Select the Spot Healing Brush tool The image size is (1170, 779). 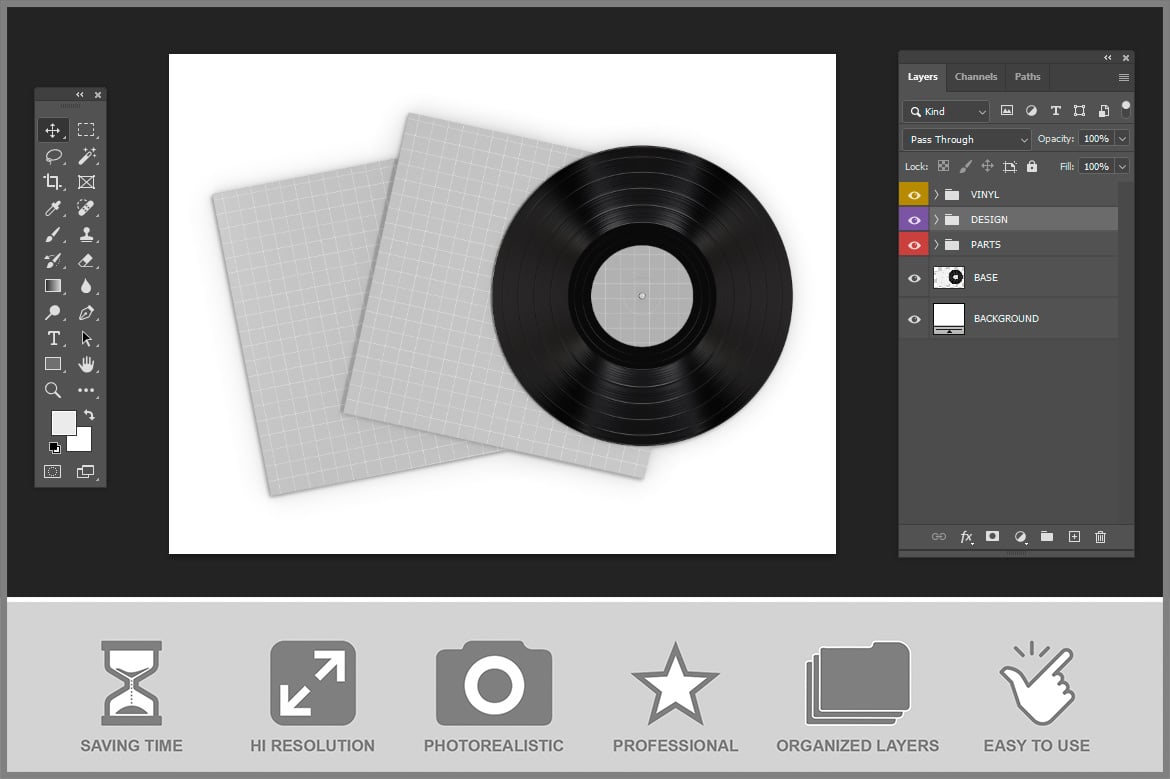point(87,208)
